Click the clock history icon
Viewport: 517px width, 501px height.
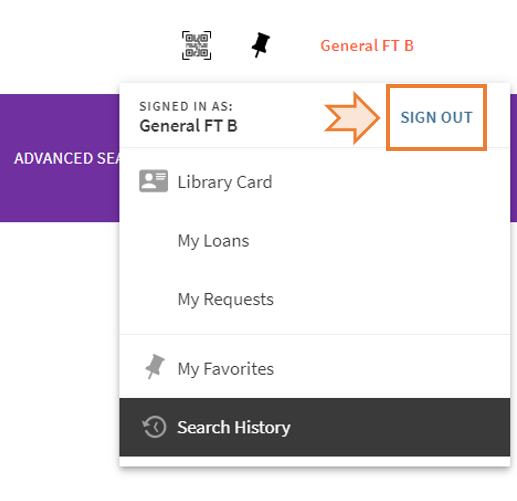[154, 427]
